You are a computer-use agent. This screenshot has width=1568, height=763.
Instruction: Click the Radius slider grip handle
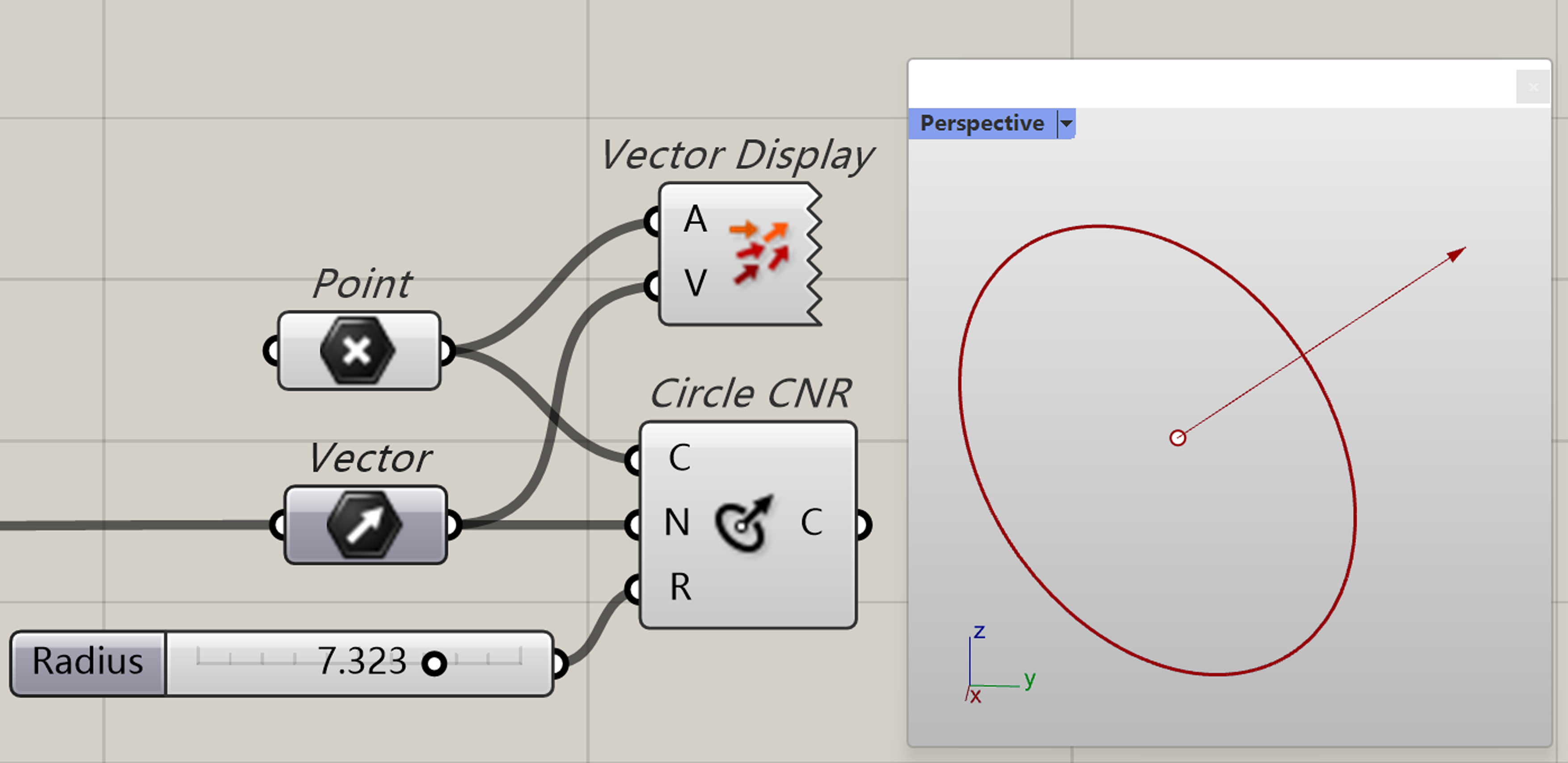pos(434,664)
